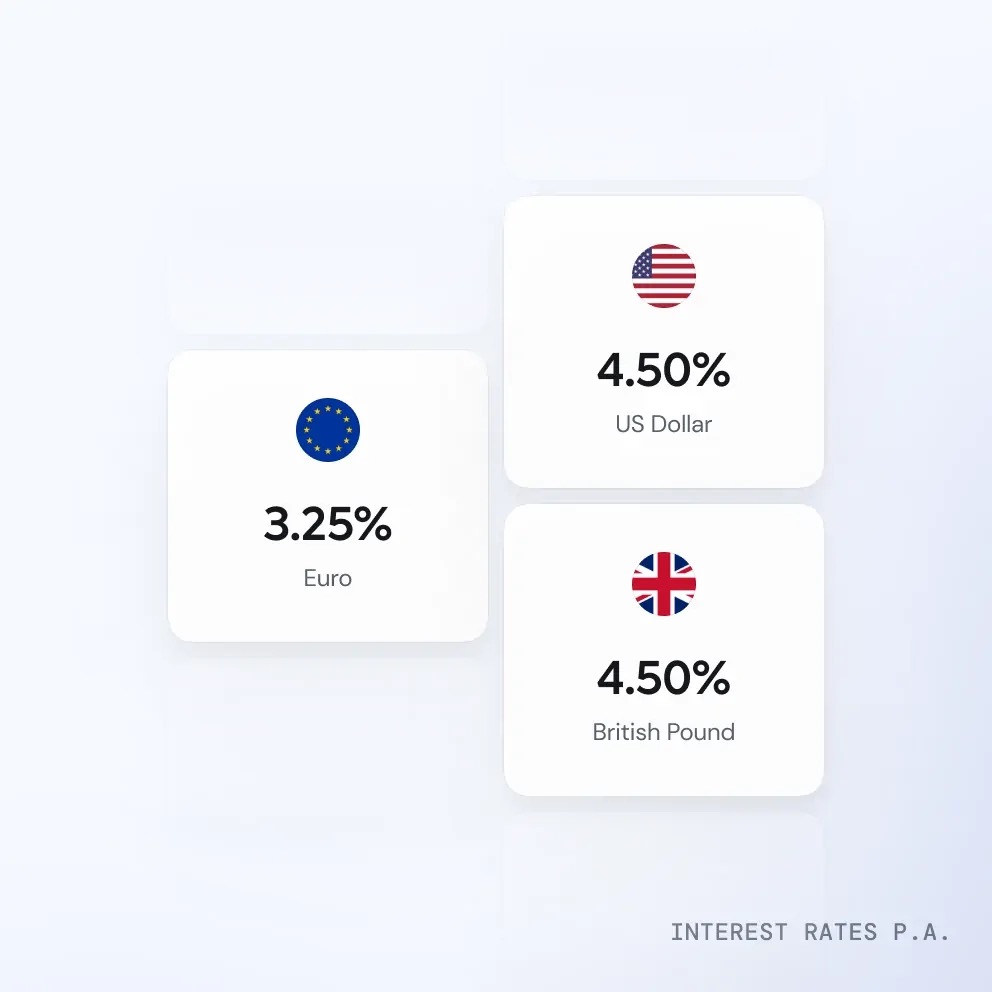This screenshot has height=992, width=992.
Task: Click the United States flag icon
Action: [664, 276]
